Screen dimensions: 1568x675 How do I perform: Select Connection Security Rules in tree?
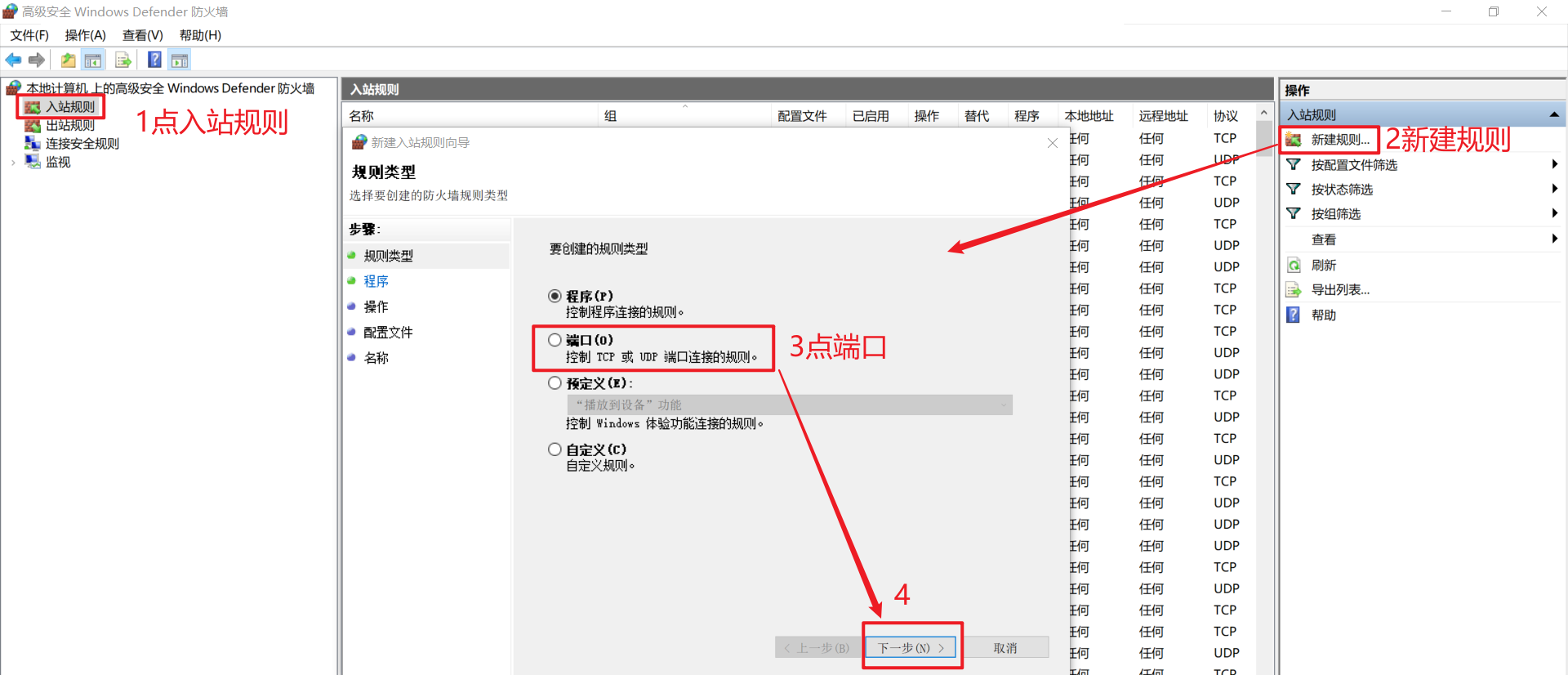point(82,143)
